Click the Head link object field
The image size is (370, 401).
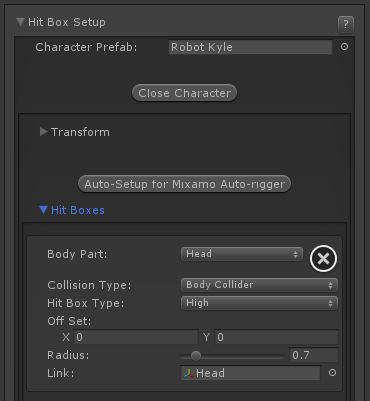tap(250, 373)
